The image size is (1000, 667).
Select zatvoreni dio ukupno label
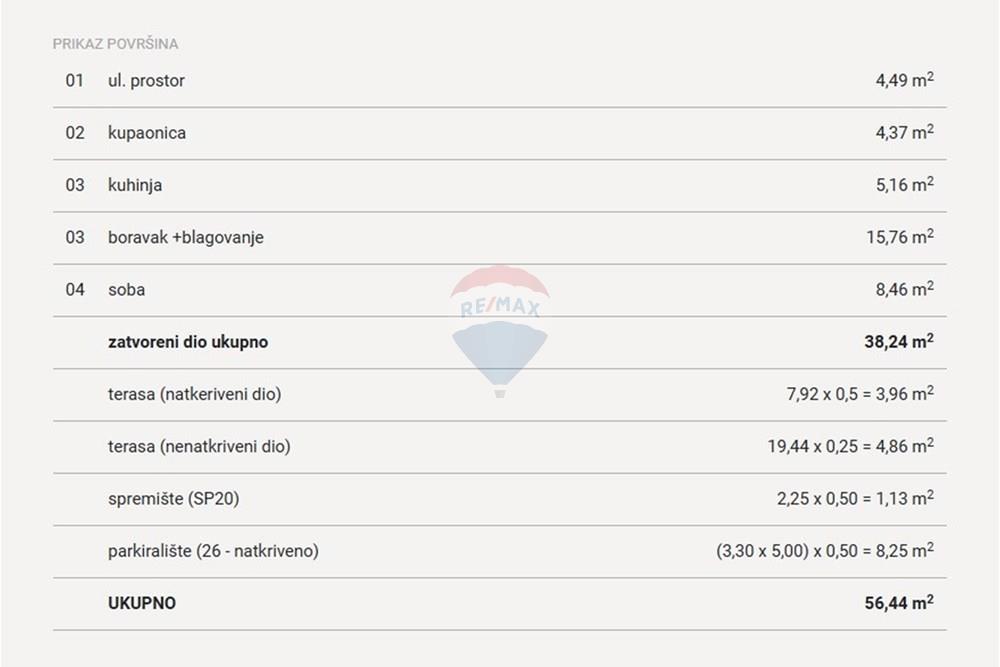(188, 342)
